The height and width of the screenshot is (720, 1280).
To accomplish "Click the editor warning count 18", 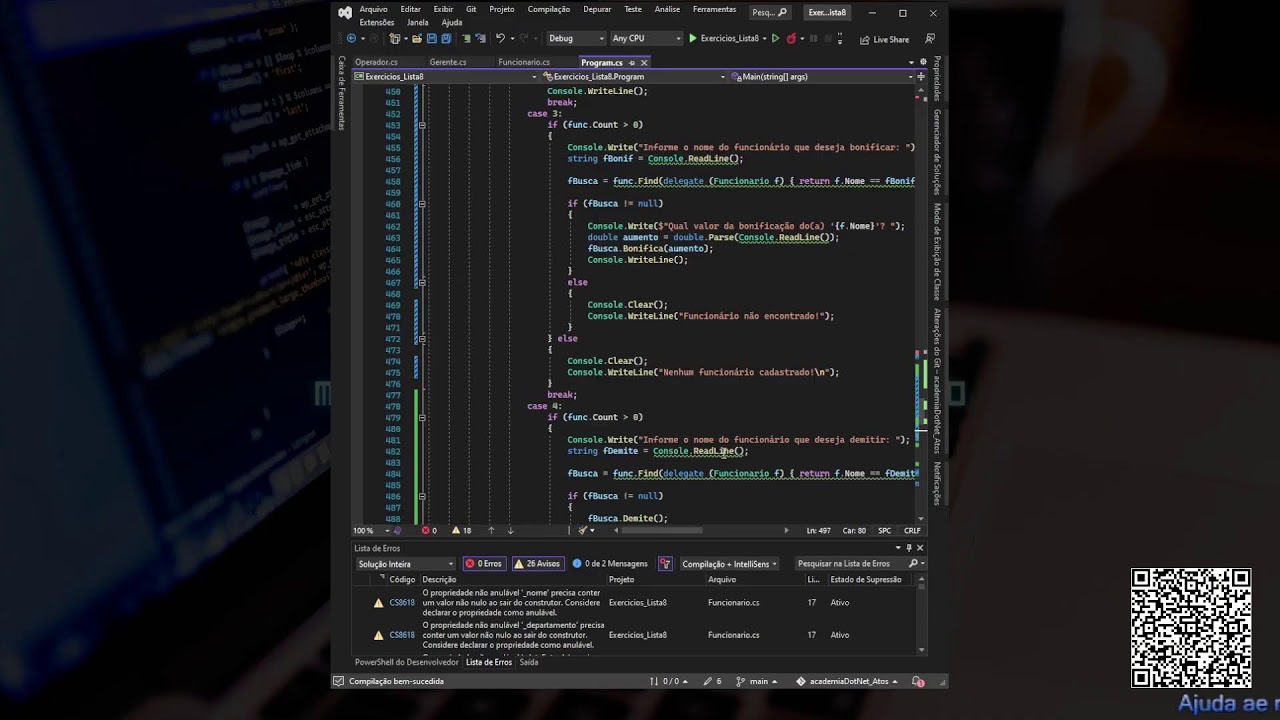I will point(461,530).
